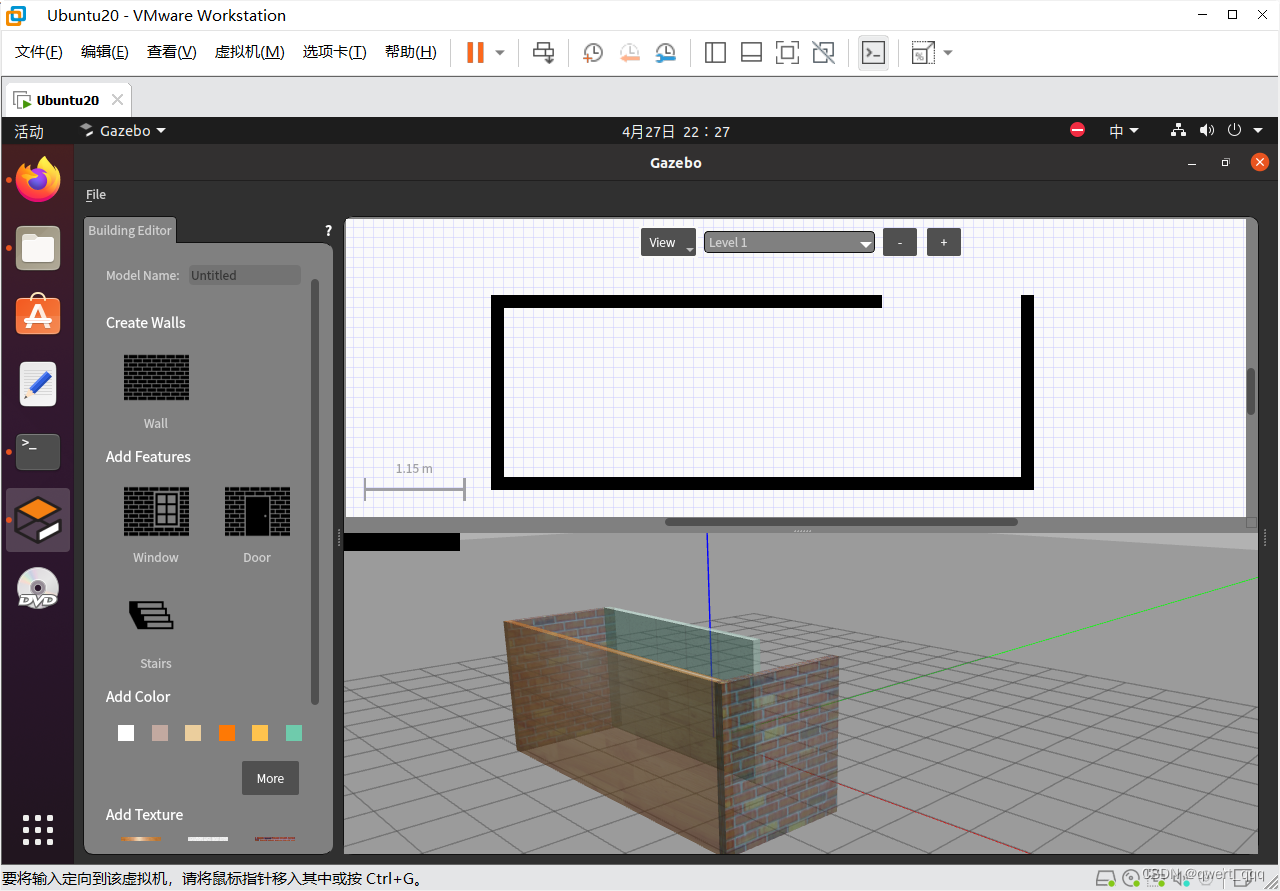Open the DVD disc icon in the dock
The height and width of the screenshot is (891, 1280).
pos(38,588)
